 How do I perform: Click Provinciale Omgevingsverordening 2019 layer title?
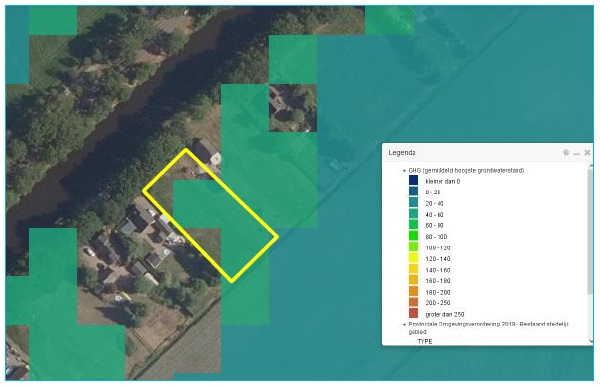pos(488,327)
